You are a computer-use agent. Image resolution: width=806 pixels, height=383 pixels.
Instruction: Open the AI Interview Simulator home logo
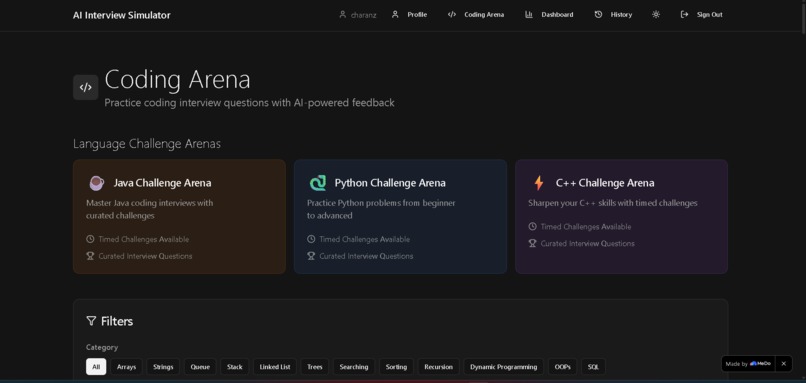pyautogui.click(x=121, y=15)
